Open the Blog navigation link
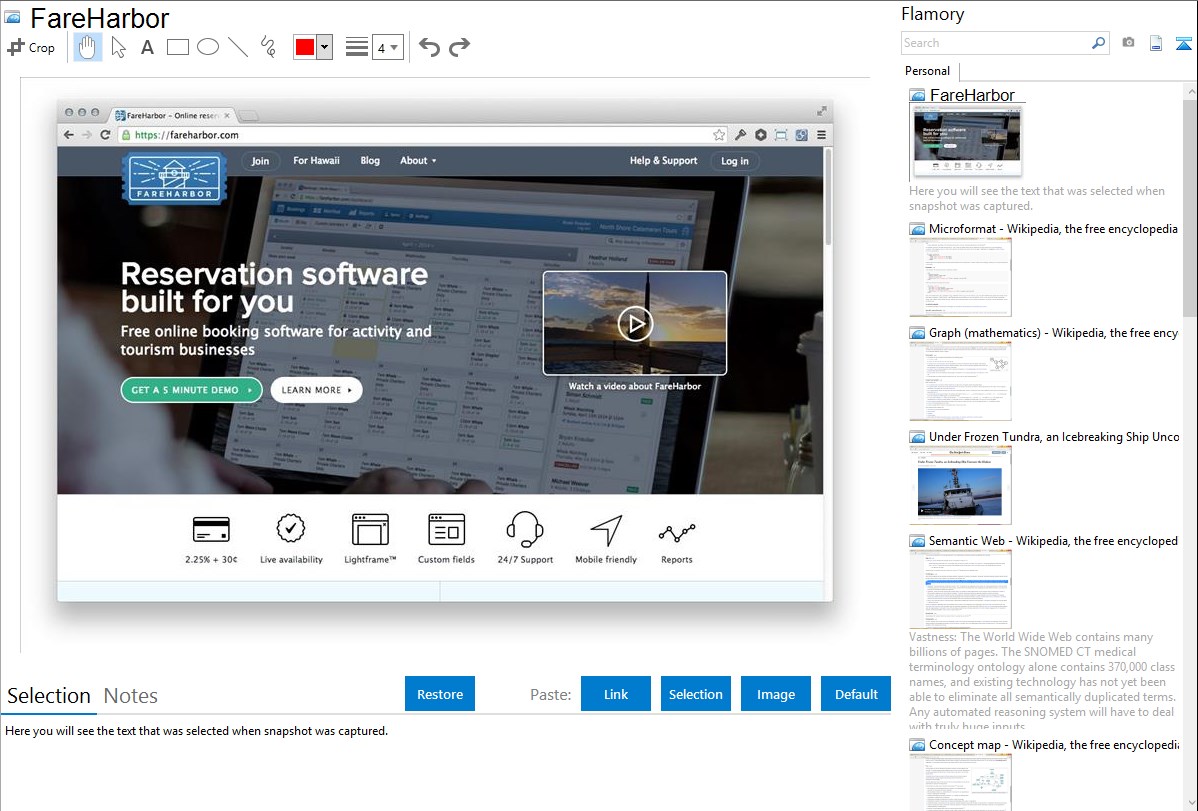This screenshot has width=1198, height=811. click(370, 161)
